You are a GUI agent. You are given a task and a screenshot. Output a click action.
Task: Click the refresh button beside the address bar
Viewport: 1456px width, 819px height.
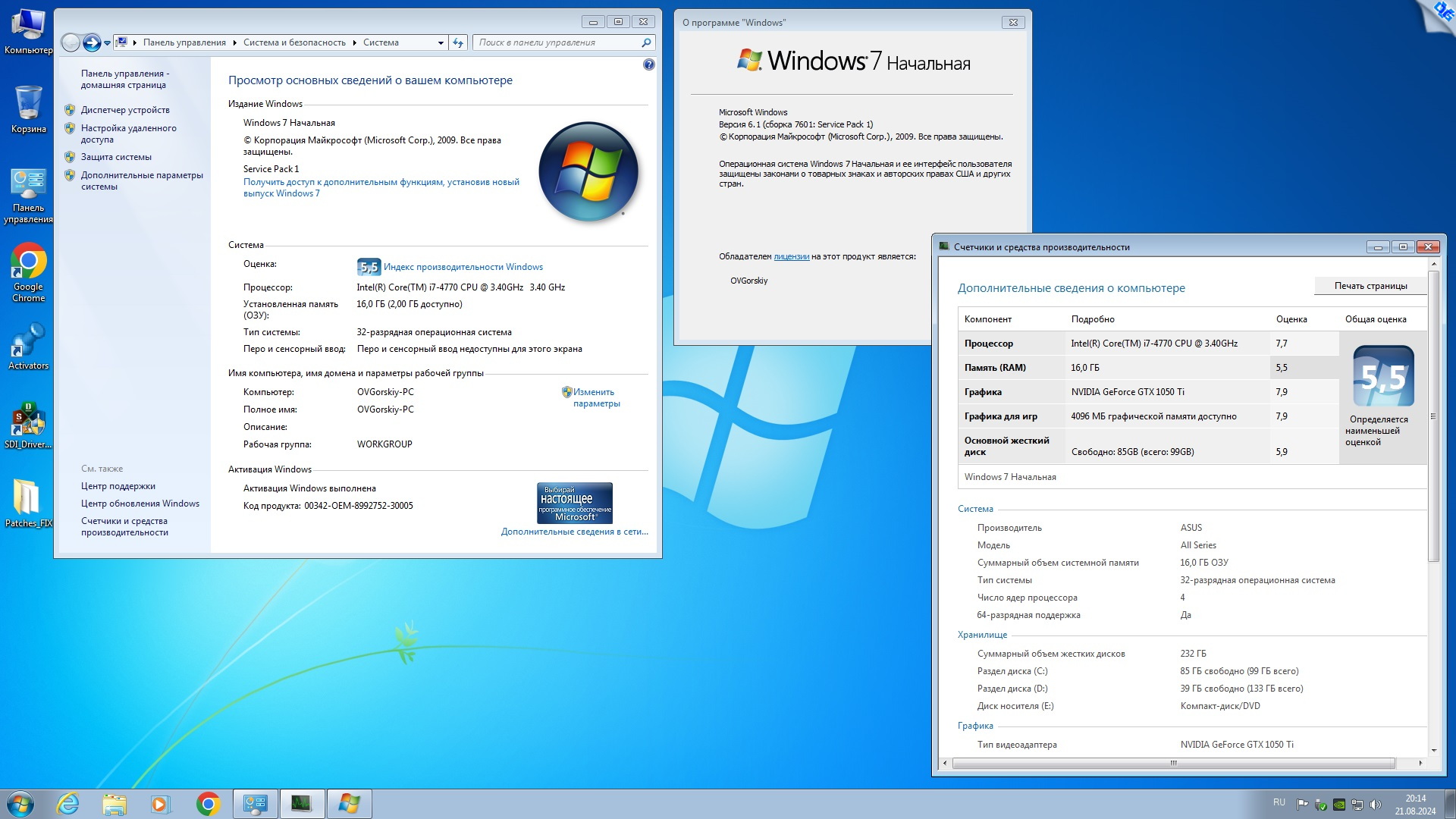[x=458, y=42]
